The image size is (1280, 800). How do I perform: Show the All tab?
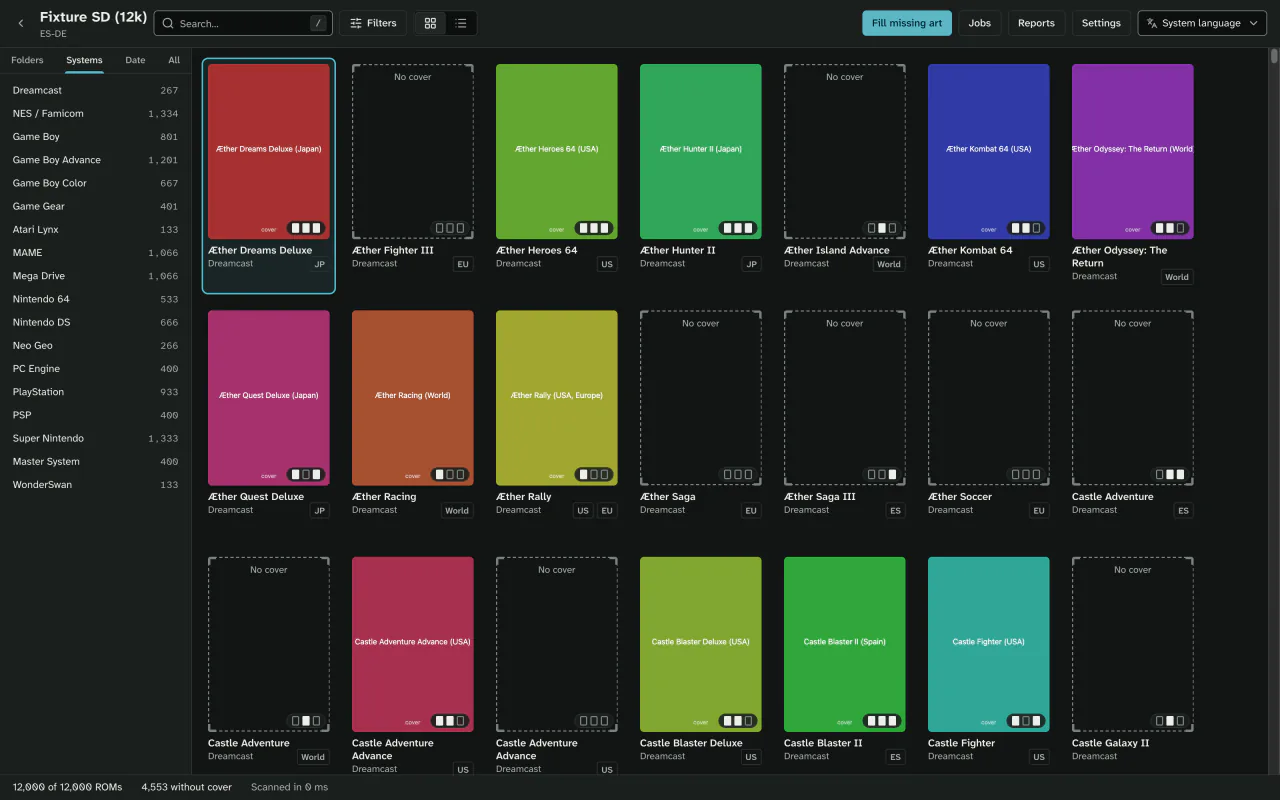(x=174, y=60)
